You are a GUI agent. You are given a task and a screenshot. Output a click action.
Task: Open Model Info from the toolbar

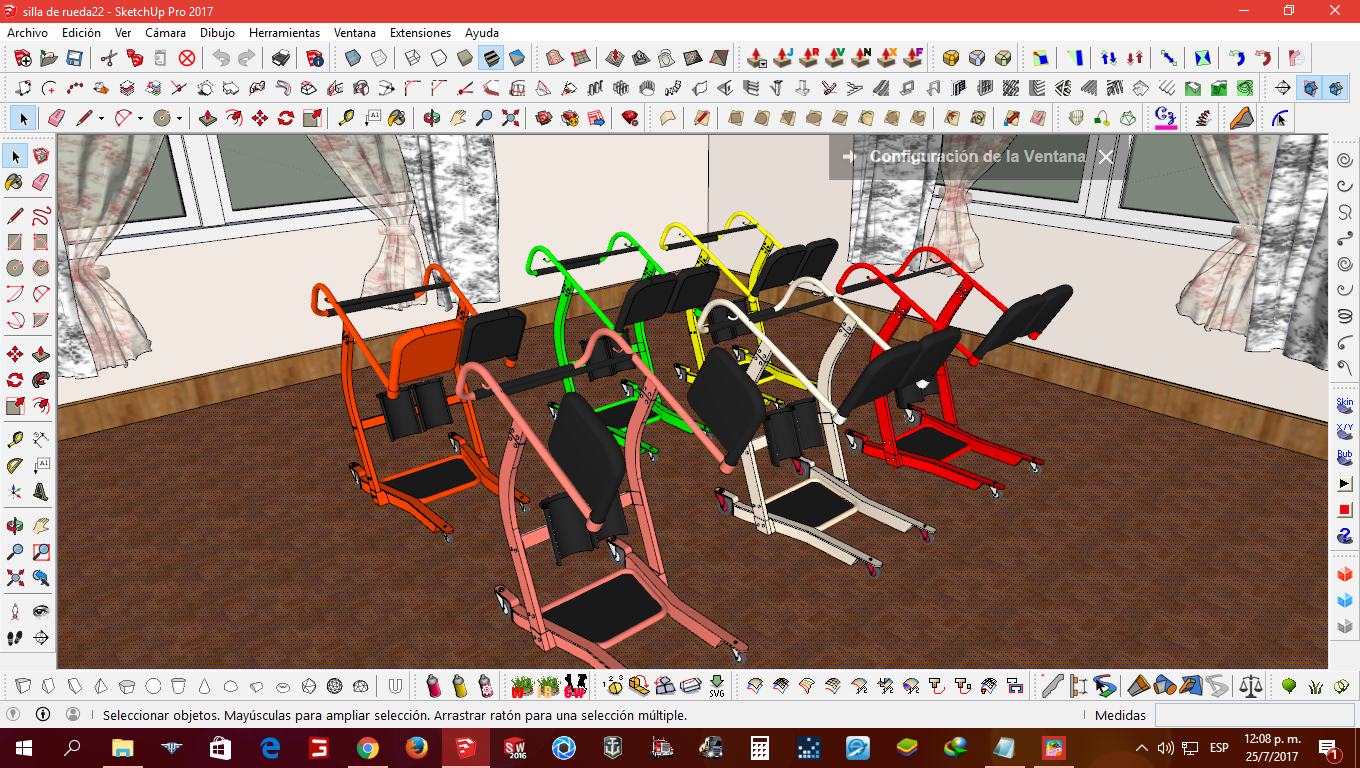pos(315,58)
